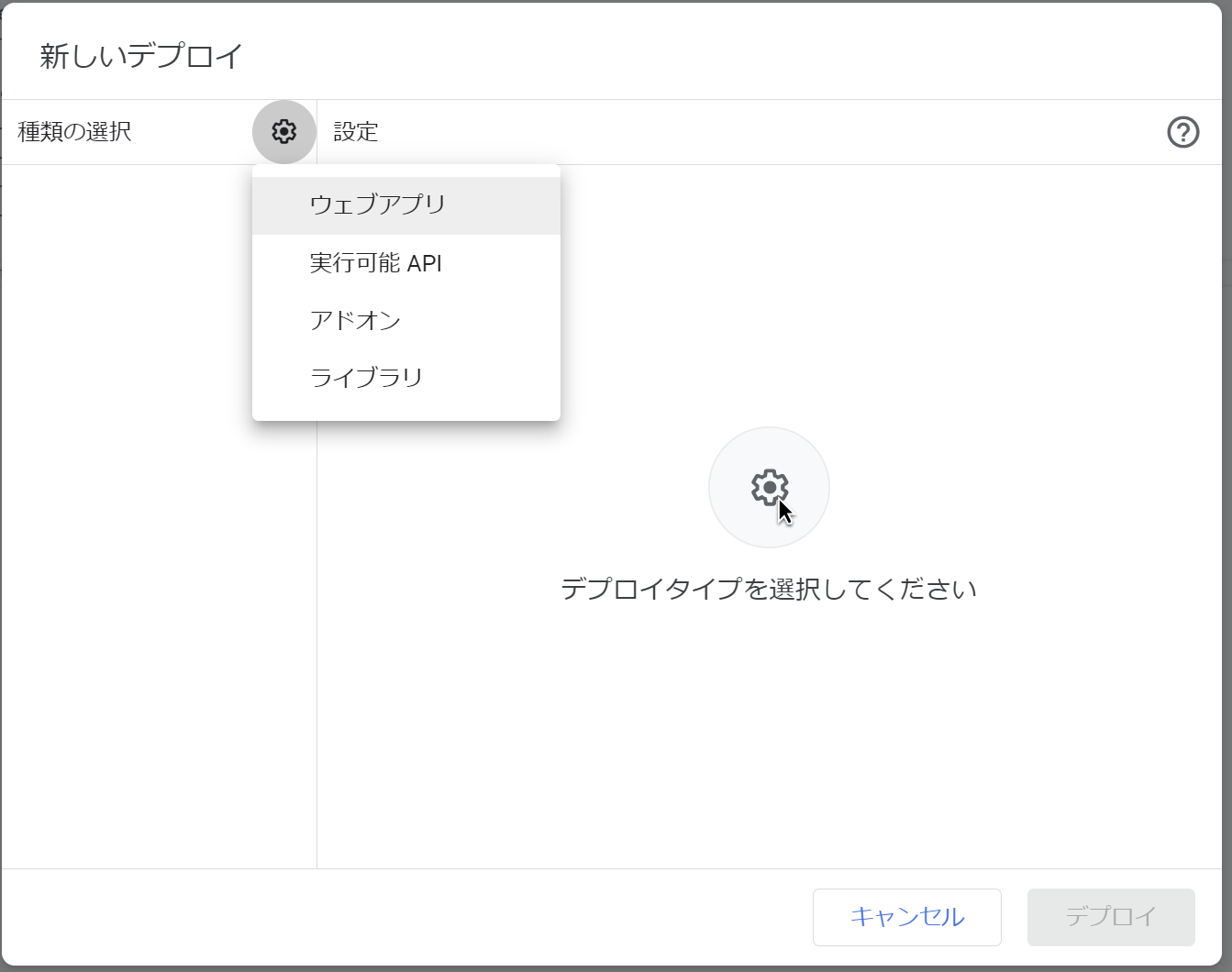Select ウェブアプリ from the deploy type menu
This screenshot has width=1232, height=972.
pyautogui.click(x=378, y=204)
